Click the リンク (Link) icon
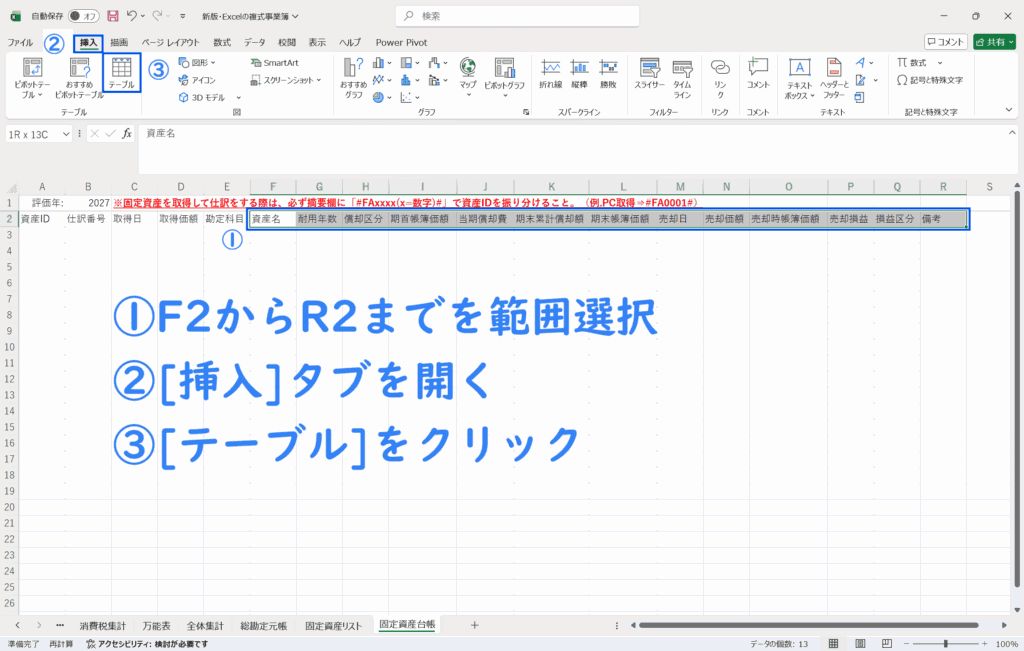Viewport: 1024px width, 651px height. pos(719,74)
